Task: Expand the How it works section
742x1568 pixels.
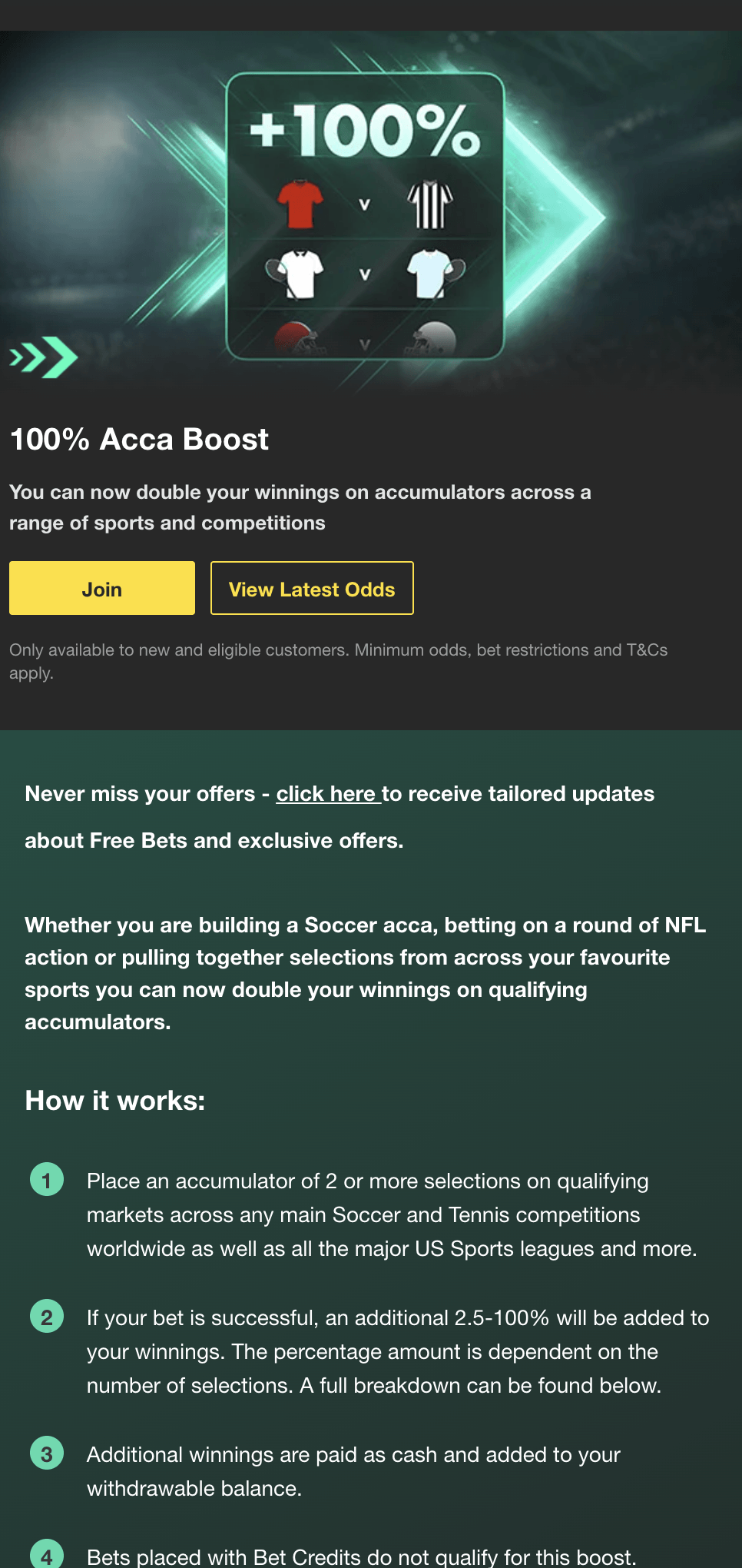Action: click(x=114, y=1099)
